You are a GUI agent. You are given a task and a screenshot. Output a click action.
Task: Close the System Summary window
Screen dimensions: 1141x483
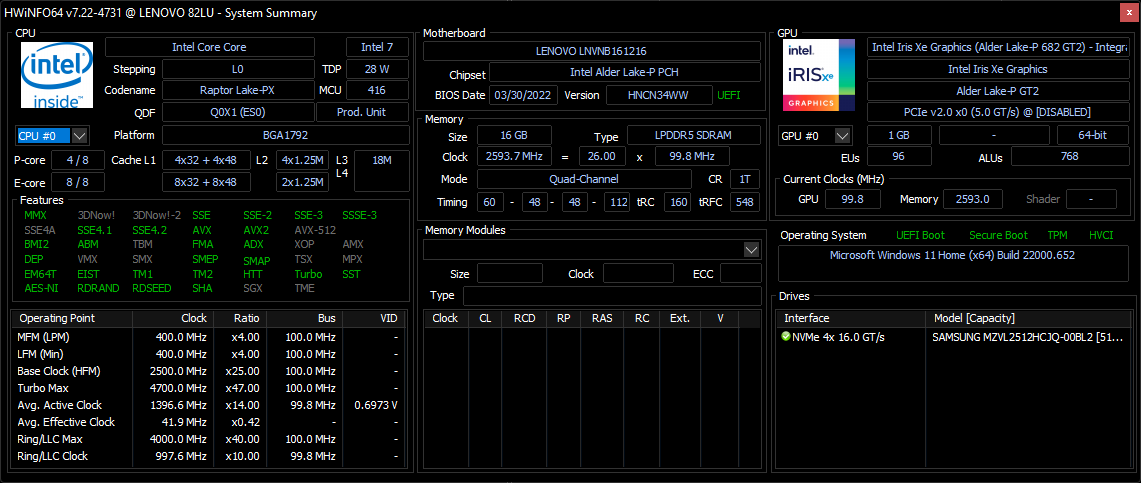[x=1128, y=12]
